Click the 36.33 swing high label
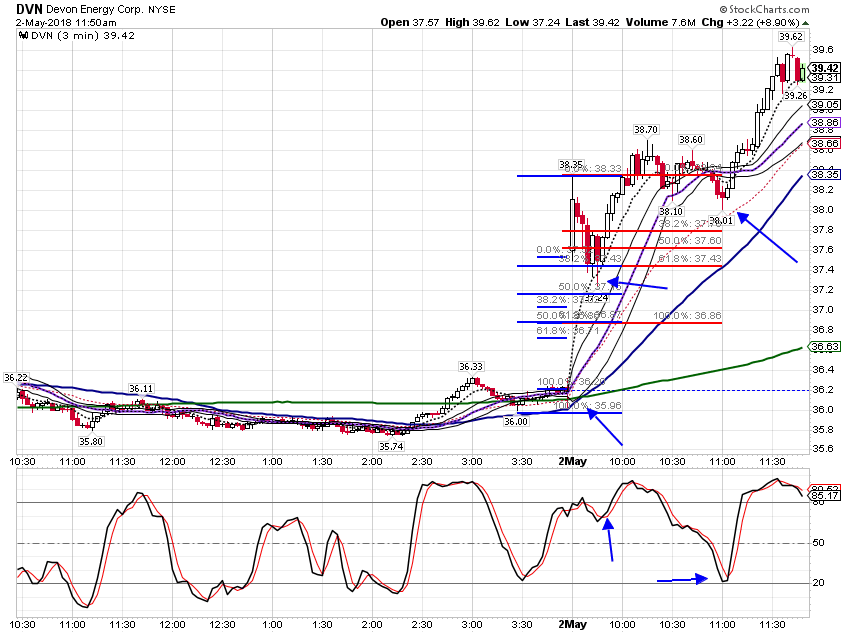 [471, 367]
